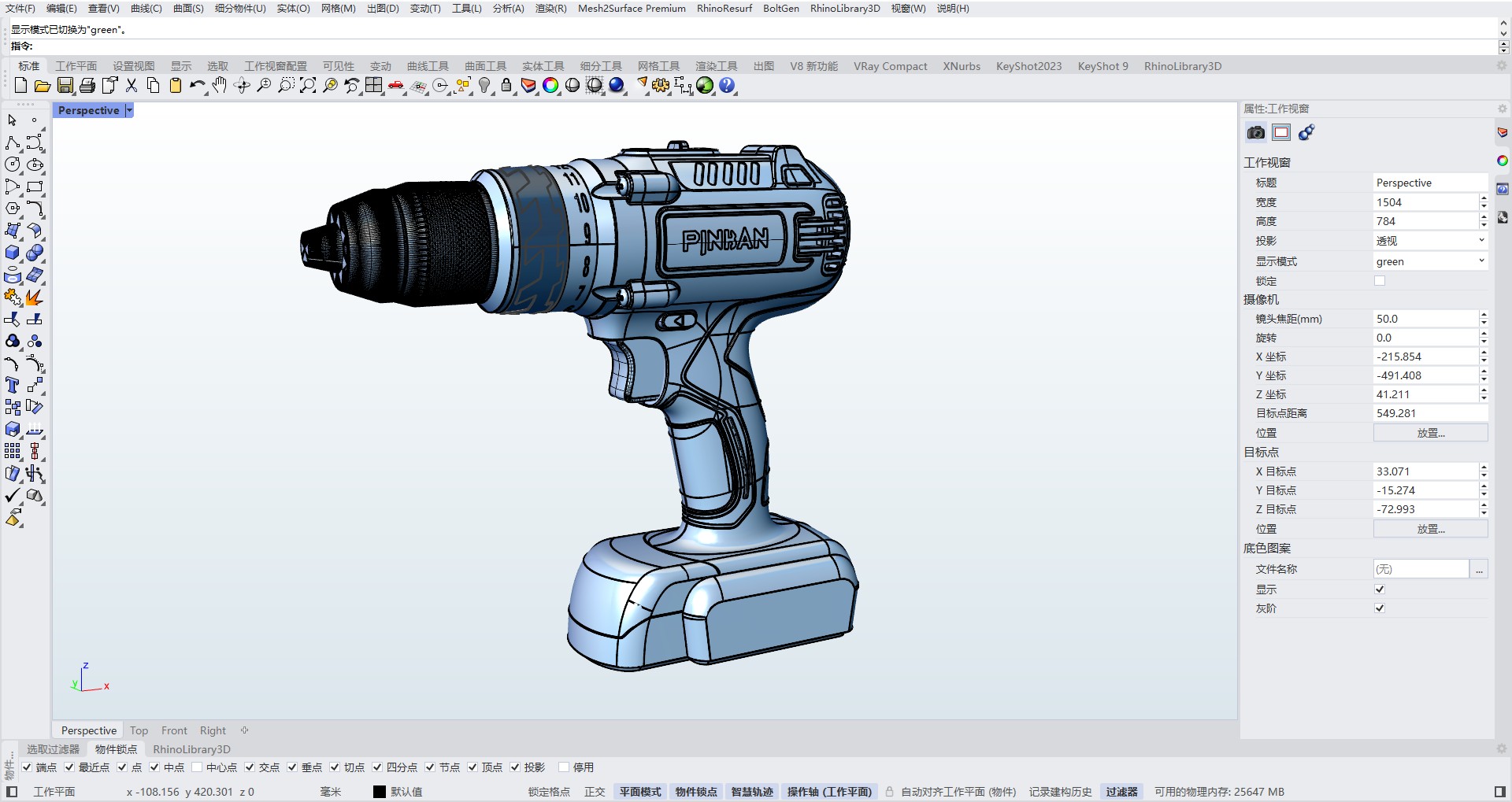Enable the 停用 checkbox
Screen dimensions: 1512x802
tap(564, 767)
